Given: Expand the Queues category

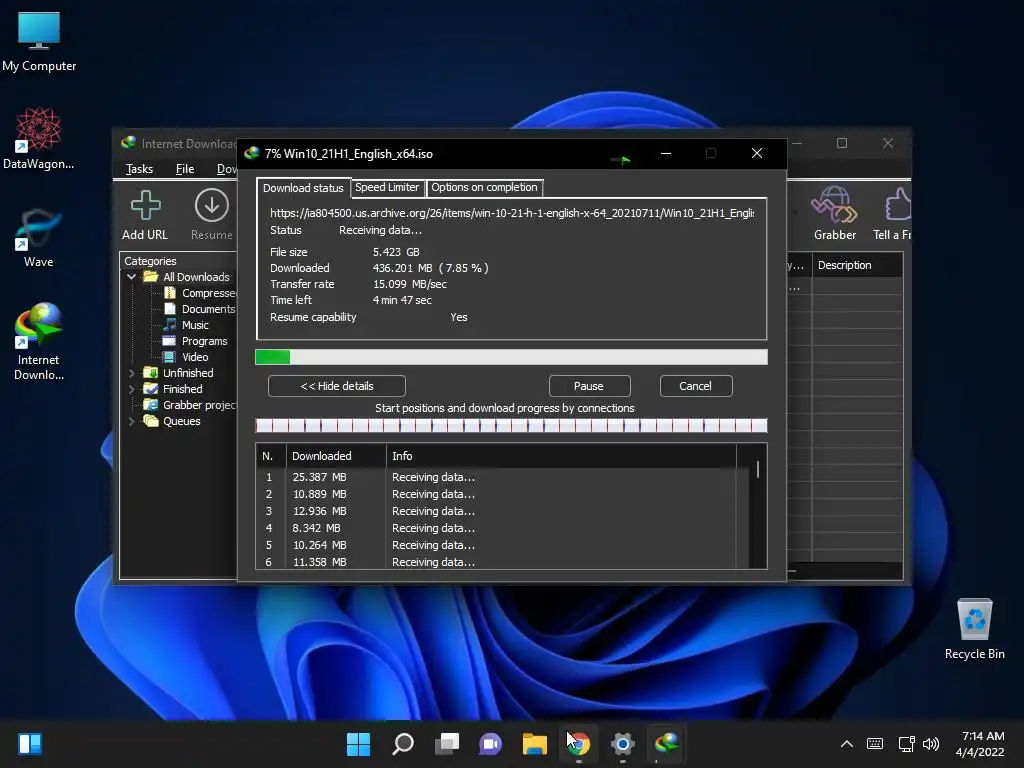Looking at the screenshot, I should [x=132, y=421].
